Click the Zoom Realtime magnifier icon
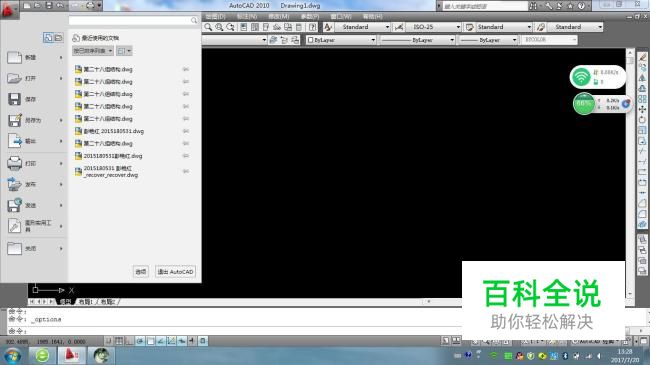 208,27
